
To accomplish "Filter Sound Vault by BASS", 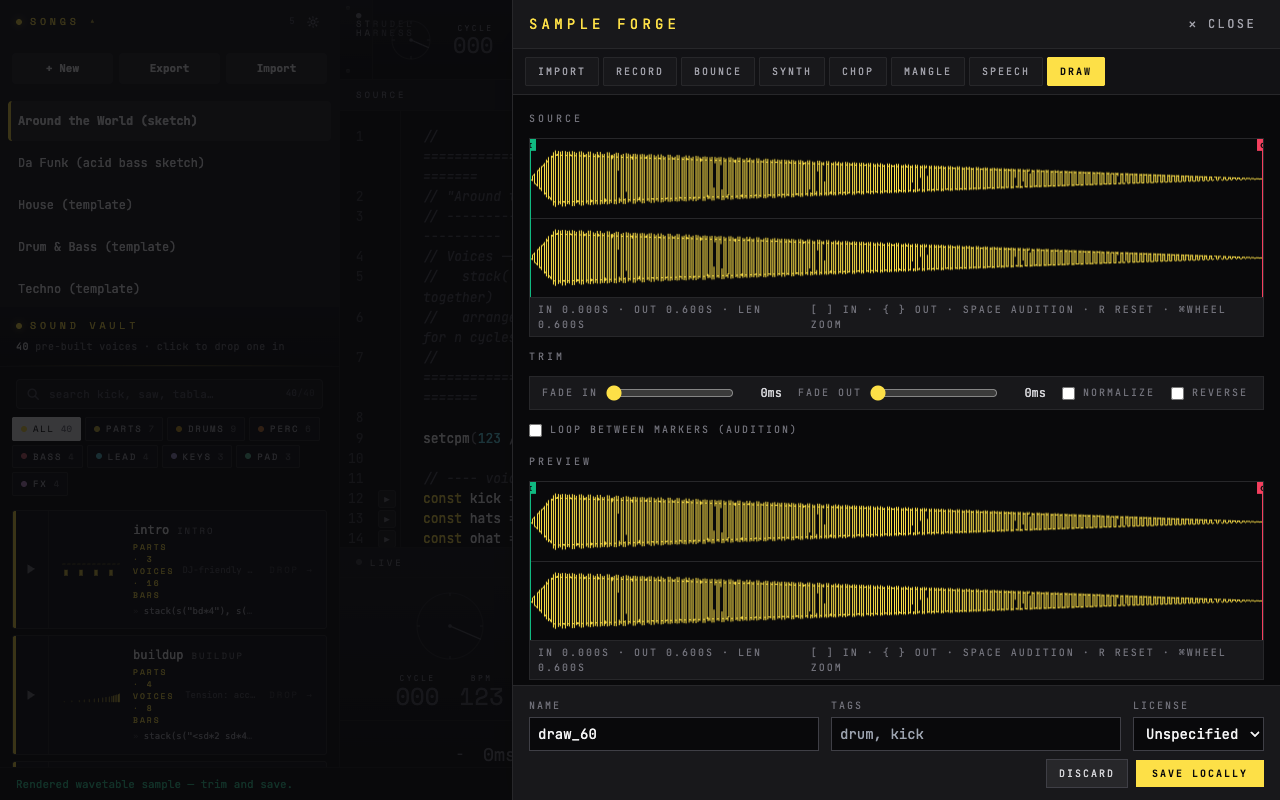I will point(47,456).
